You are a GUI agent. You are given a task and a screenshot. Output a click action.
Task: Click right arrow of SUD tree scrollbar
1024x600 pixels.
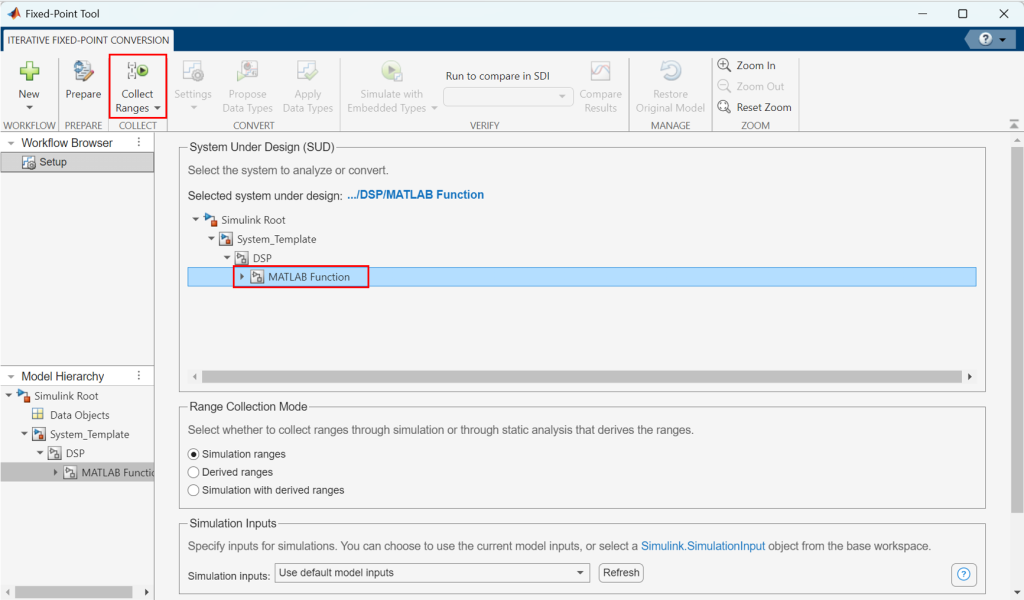coord(970,377)
